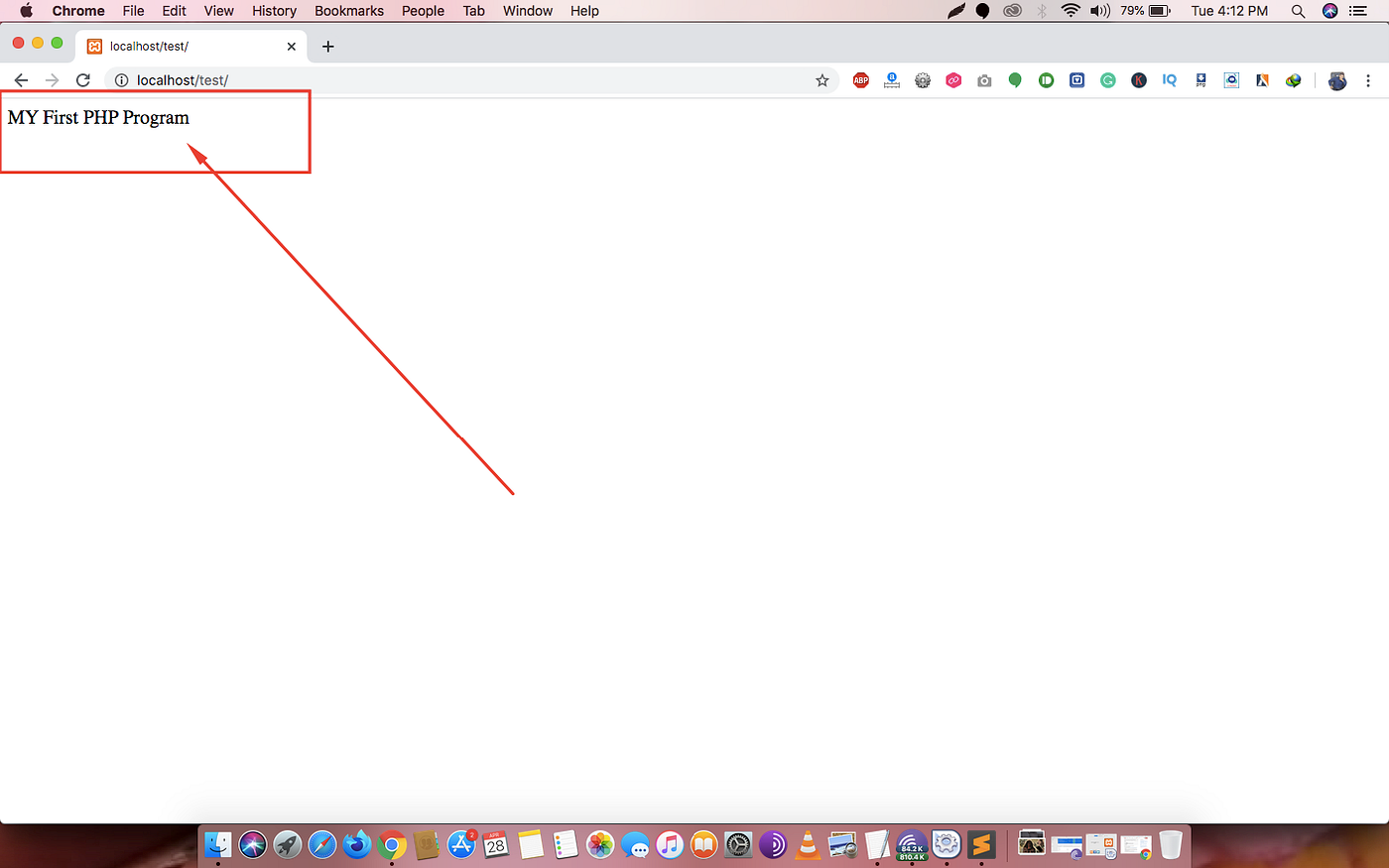Viewport: 1389px width, 868px height.
Task: Open the Apple menu
Action: [26, 11]
